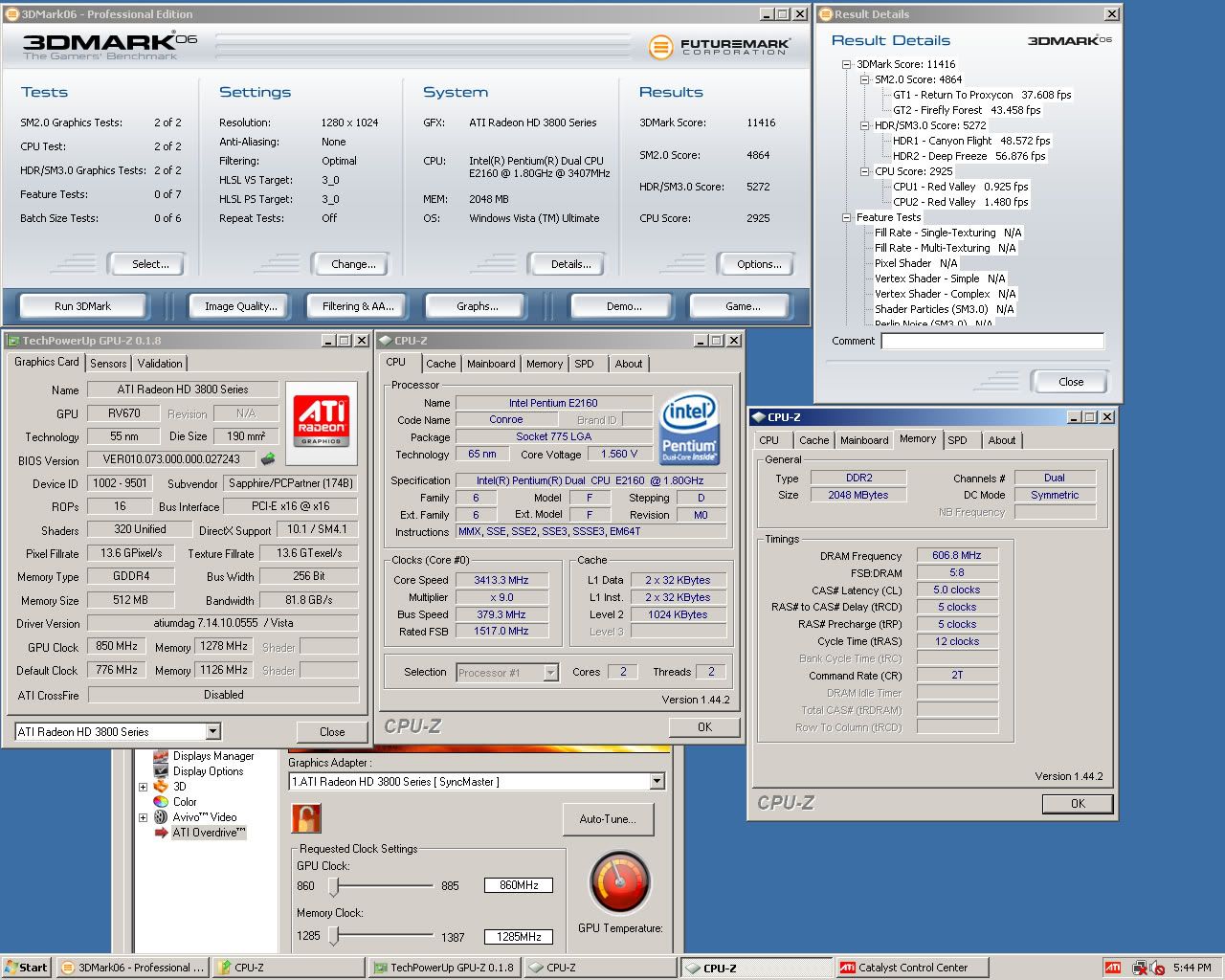Click the GPU Clock slider handle
The image size is (1225, 980).
[334, 886]
